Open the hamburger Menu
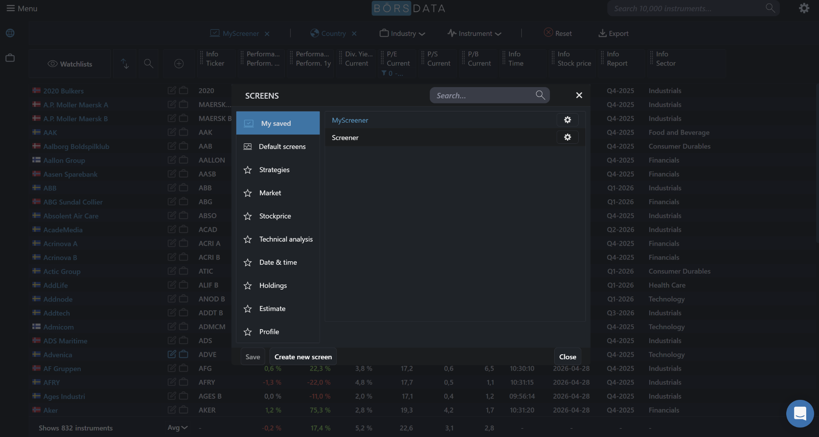Image resolution: width=819 pixels, height=437 pixels. (21, 8)
